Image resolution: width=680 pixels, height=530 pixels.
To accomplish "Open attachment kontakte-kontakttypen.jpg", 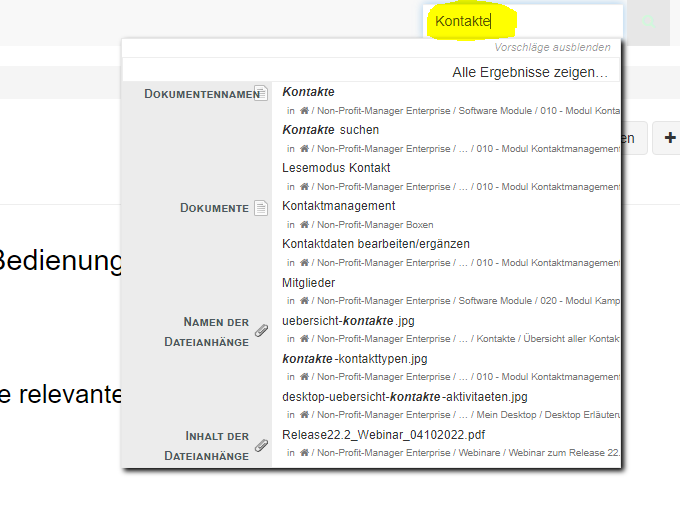I will point(354,358).
